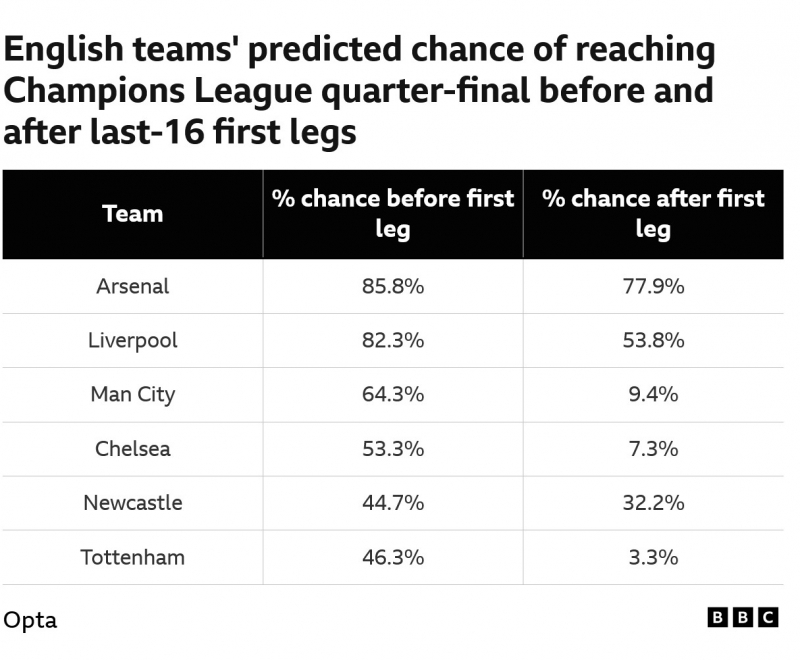This screenshot has width=800, height=660.
Task: Select Arsenal's 77.9% after value
Action: [x=653, y=286]
